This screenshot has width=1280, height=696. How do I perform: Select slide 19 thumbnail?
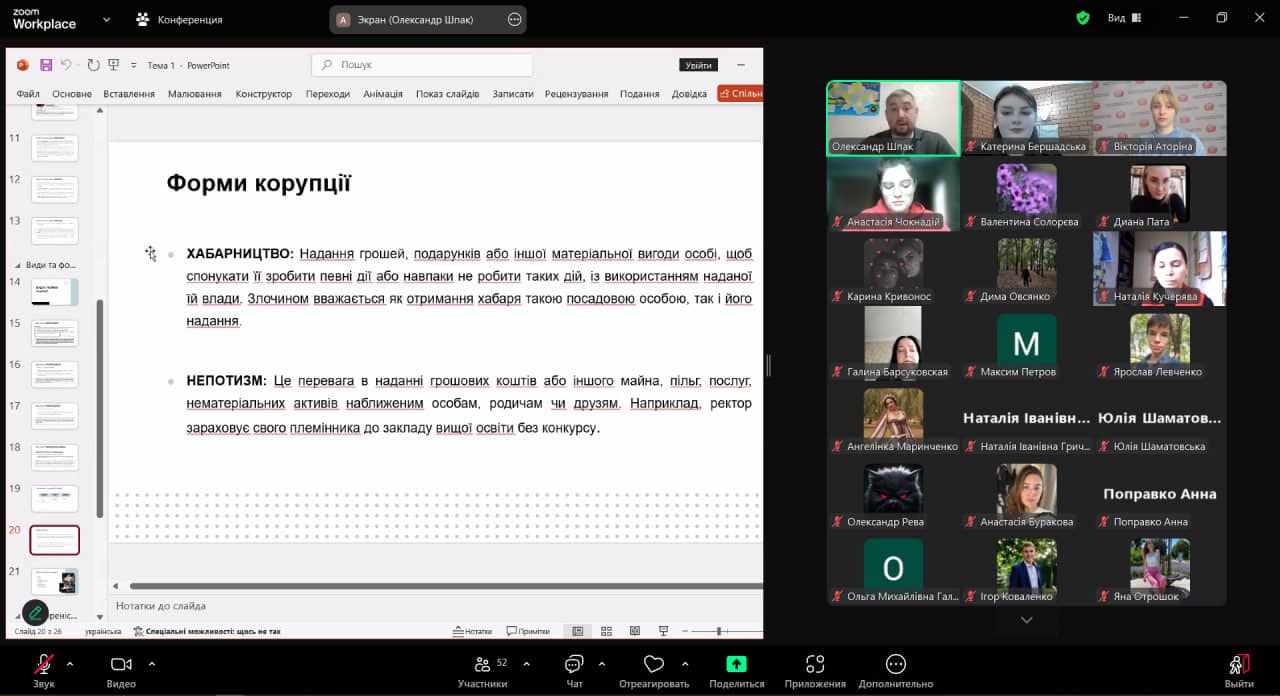(55, 499)
